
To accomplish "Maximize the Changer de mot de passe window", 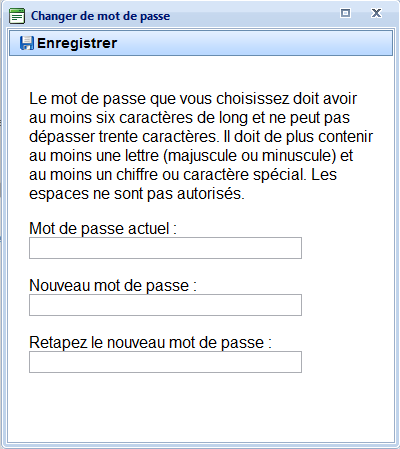I will 345,13.
